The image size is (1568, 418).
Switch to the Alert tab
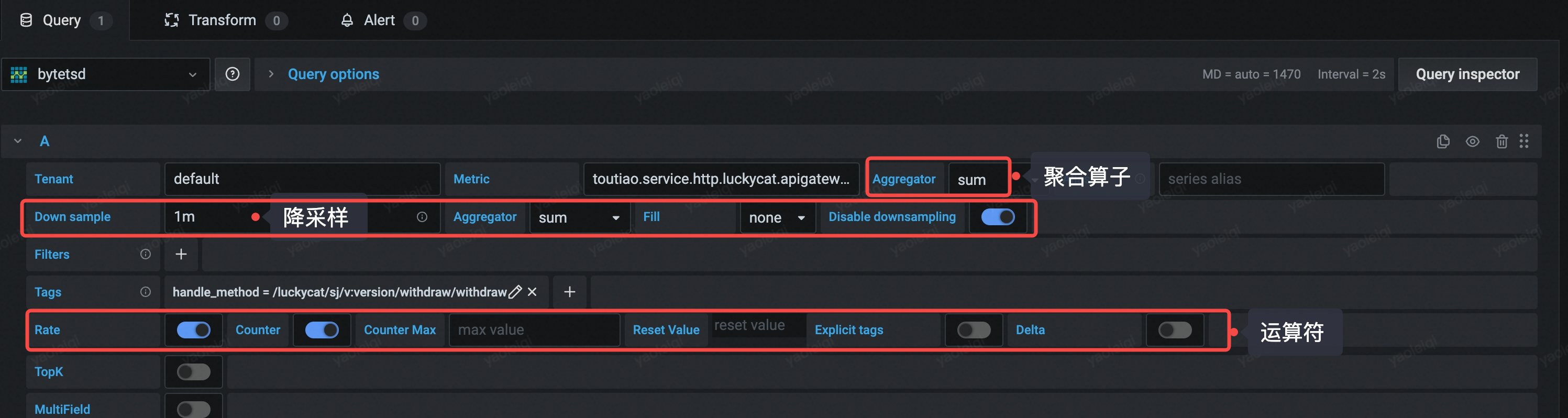click(x=379, y=20)
